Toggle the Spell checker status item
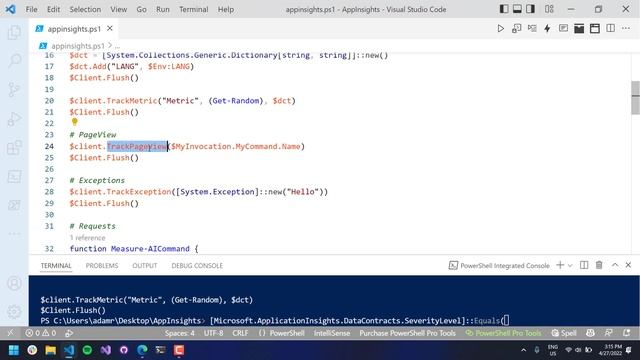640x360 pixels. pyautogui.click(x=564, y=333)
